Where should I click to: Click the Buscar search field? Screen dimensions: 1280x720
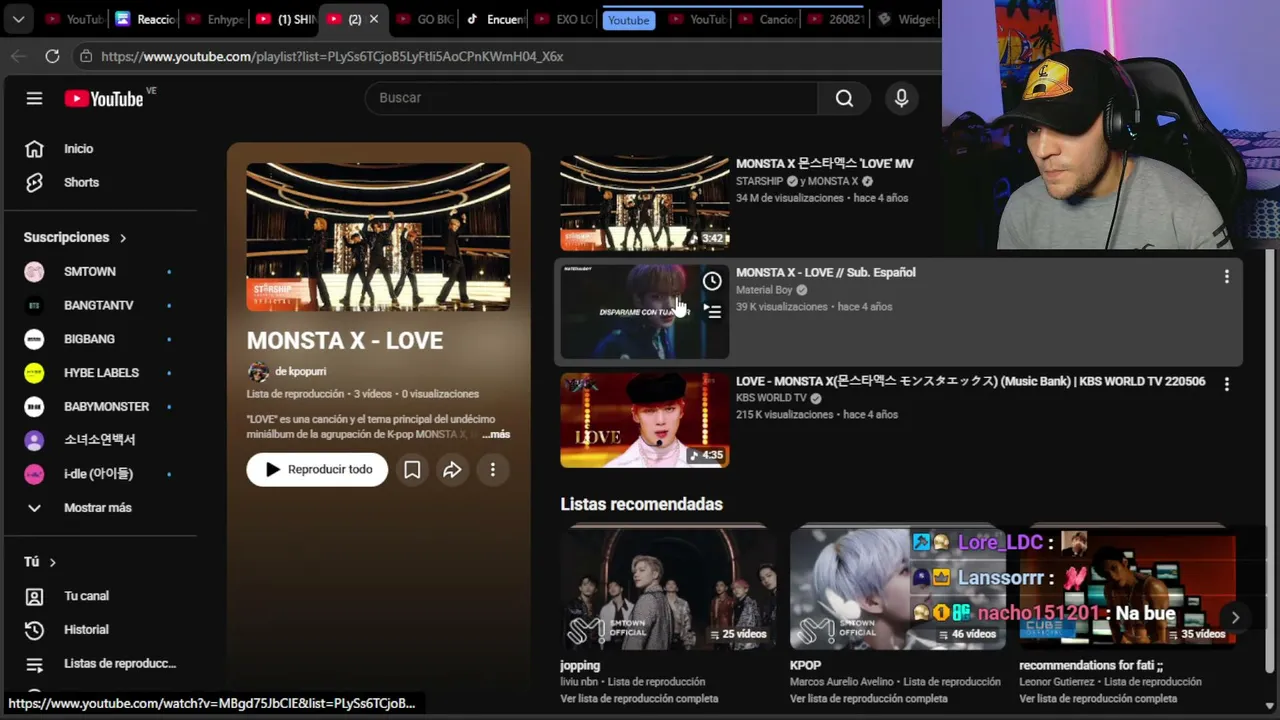pyautogui.click(x=591, y=98)
